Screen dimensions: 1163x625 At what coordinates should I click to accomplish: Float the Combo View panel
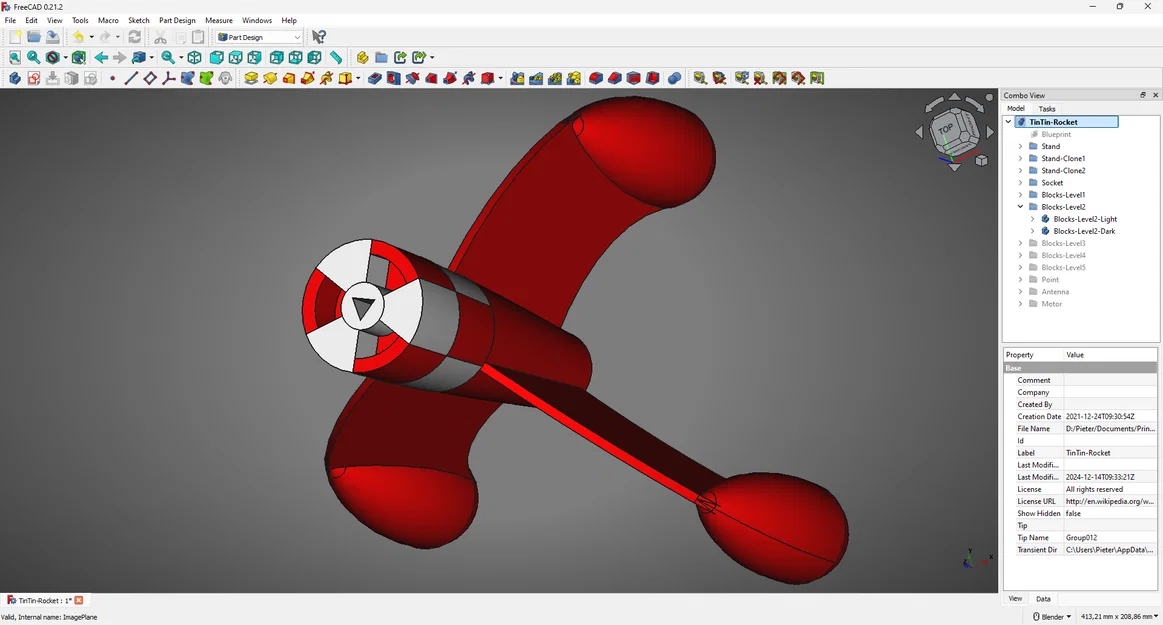[1143, 95]
